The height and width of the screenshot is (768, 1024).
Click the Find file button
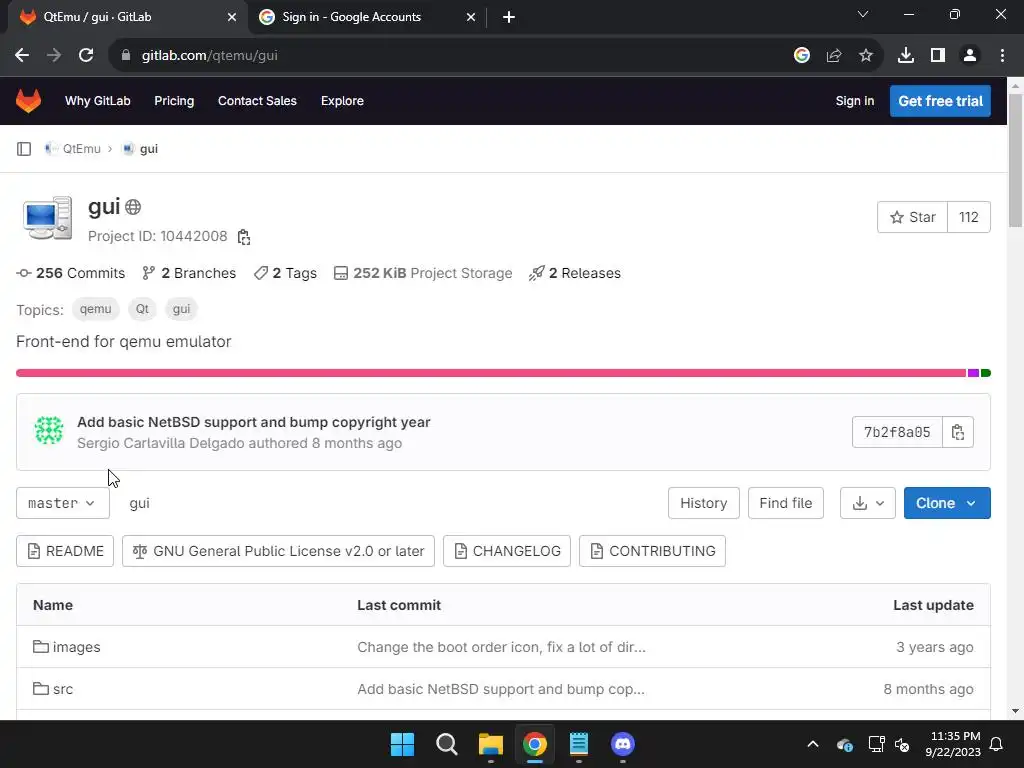click(x=786, y=503)
